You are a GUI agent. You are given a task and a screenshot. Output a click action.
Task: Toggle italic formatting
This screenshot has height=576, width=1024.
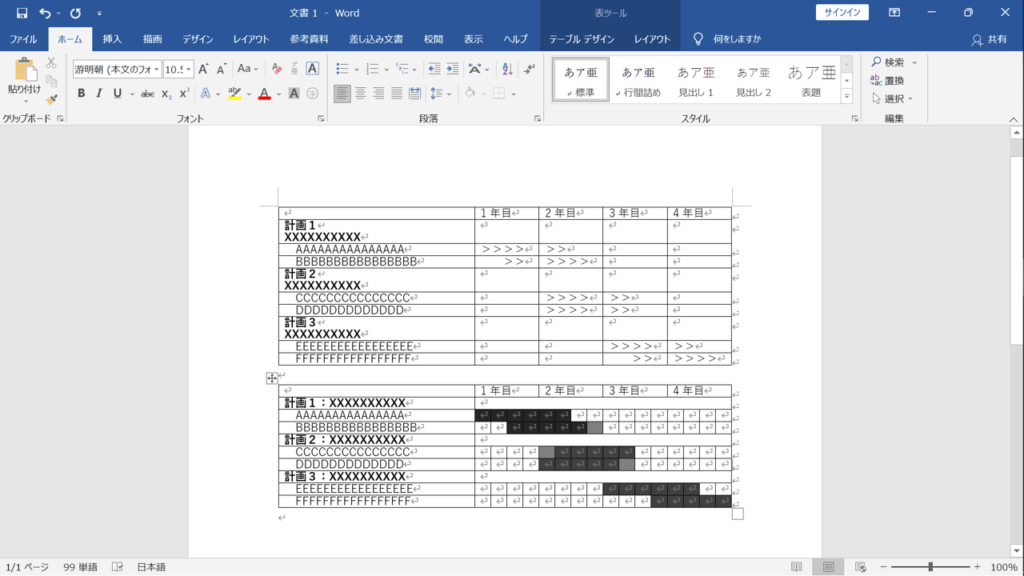99,93
